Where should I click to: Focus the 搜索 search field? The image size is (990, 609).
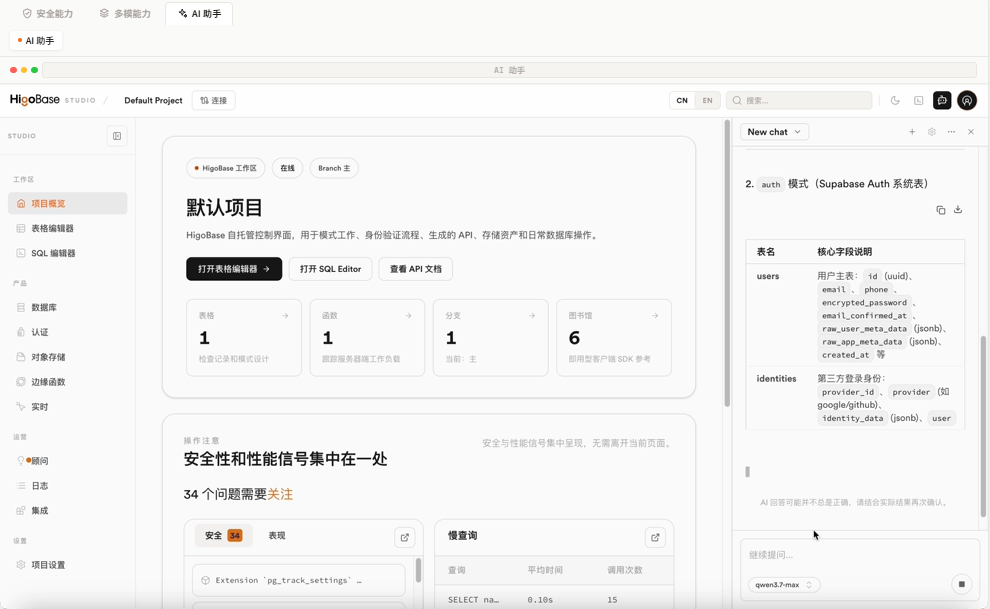tap(799, 100)
